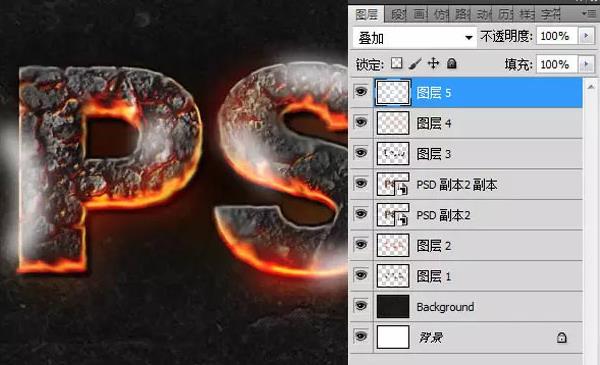Select the 图层 4 thumbnail
This screenshot has height=365, width=600.
(x=393, y=123)
